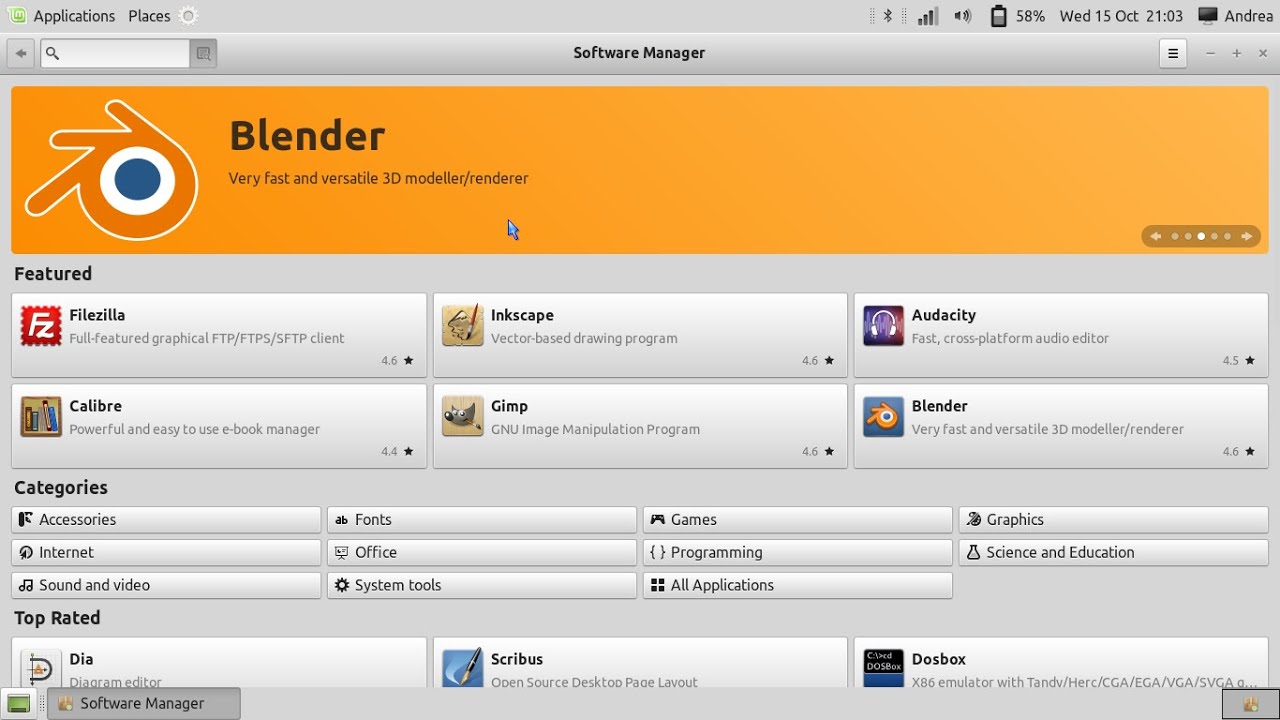Viewport: 1280px width, 720px height.
Task: Click the volume speaker tray icon
Action: point(962,16)
